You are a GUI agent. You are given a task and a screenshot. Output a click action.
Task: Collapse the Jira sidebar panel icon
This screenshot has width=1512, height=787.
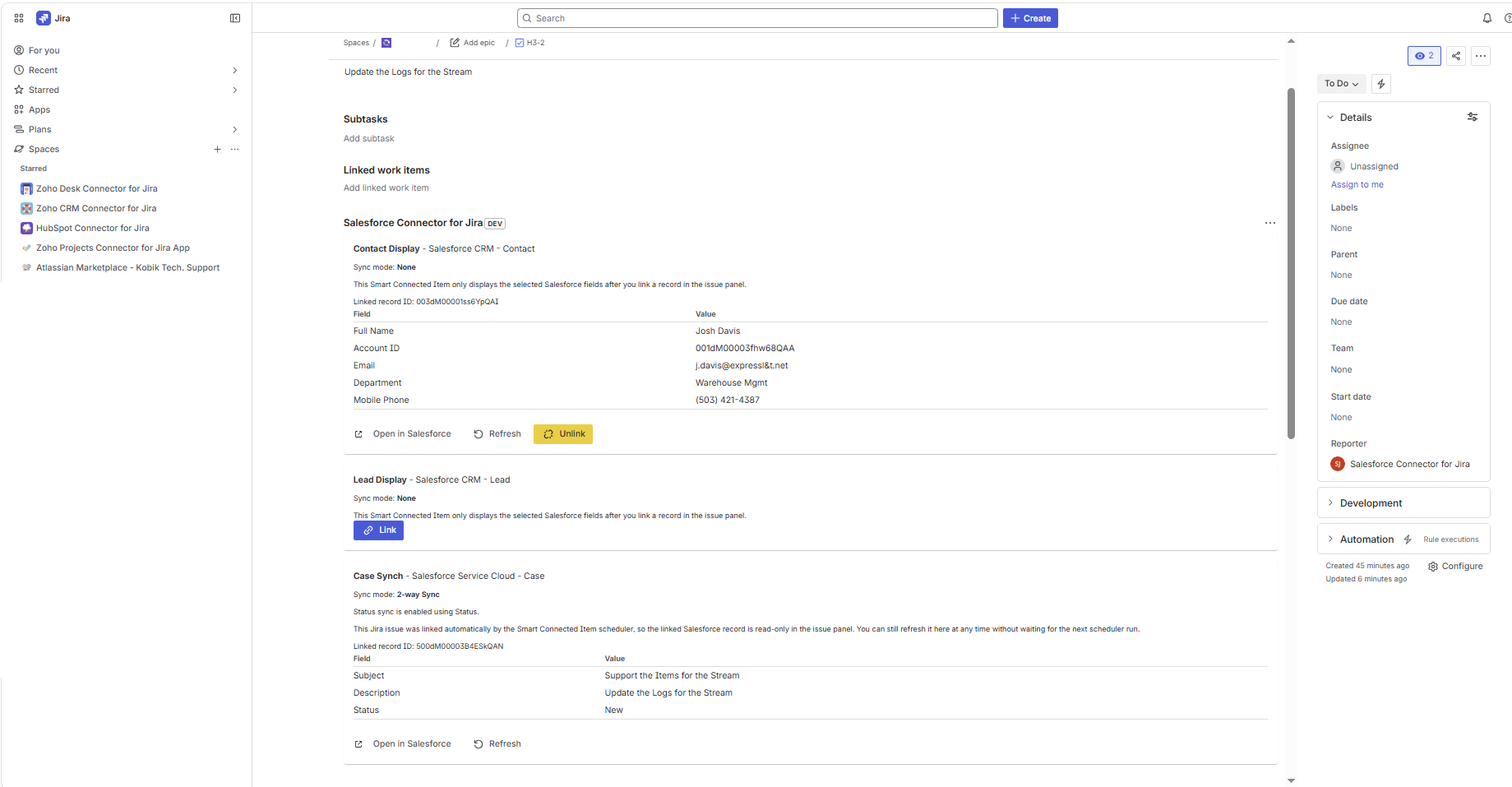click(235, 18)
